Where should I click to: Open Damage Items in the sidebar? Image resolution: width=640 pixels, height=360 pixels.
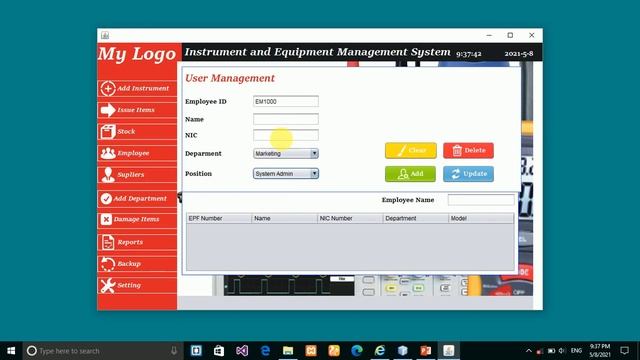pos(137,220)
